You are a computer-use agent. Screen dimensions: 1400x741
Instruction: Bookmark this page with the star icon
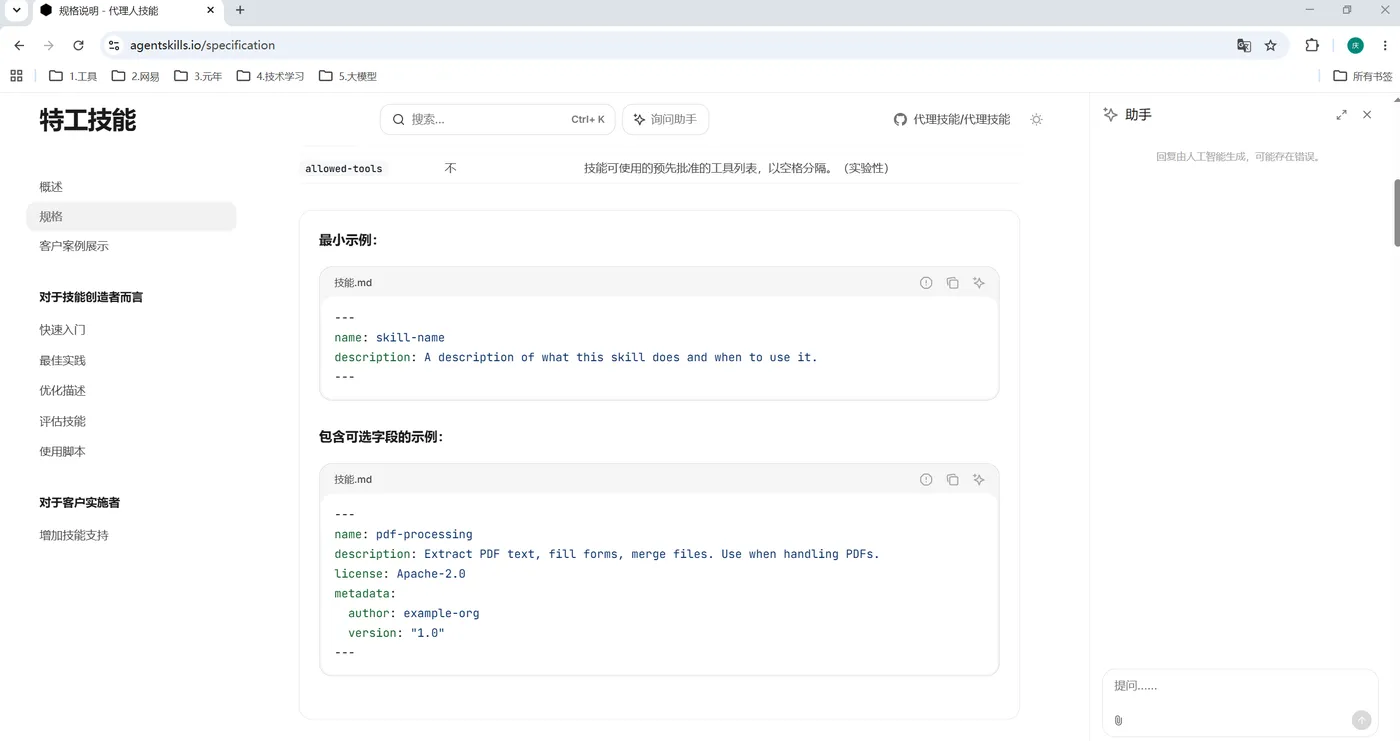1271,45
